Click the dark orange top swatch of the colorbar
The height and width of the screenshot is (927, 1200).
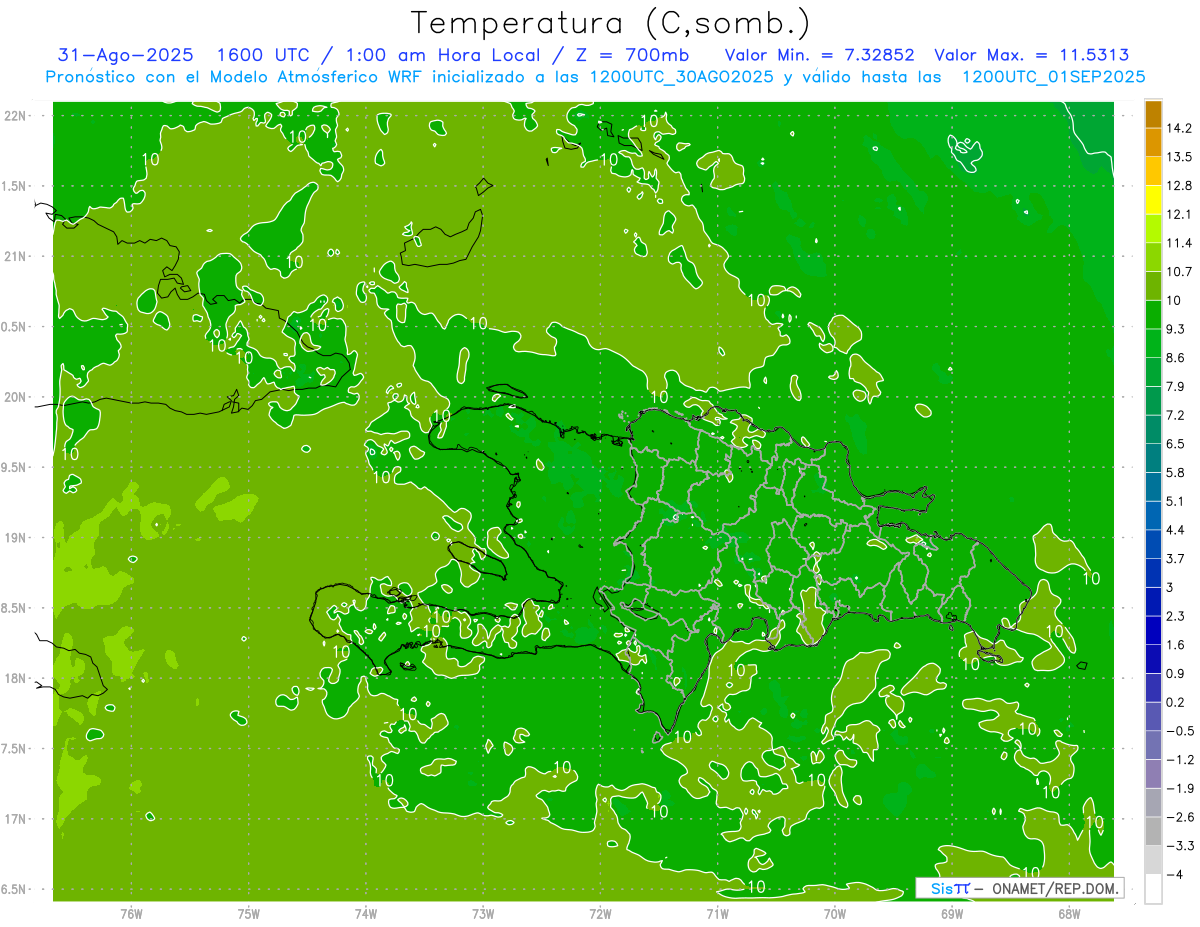1153,115
